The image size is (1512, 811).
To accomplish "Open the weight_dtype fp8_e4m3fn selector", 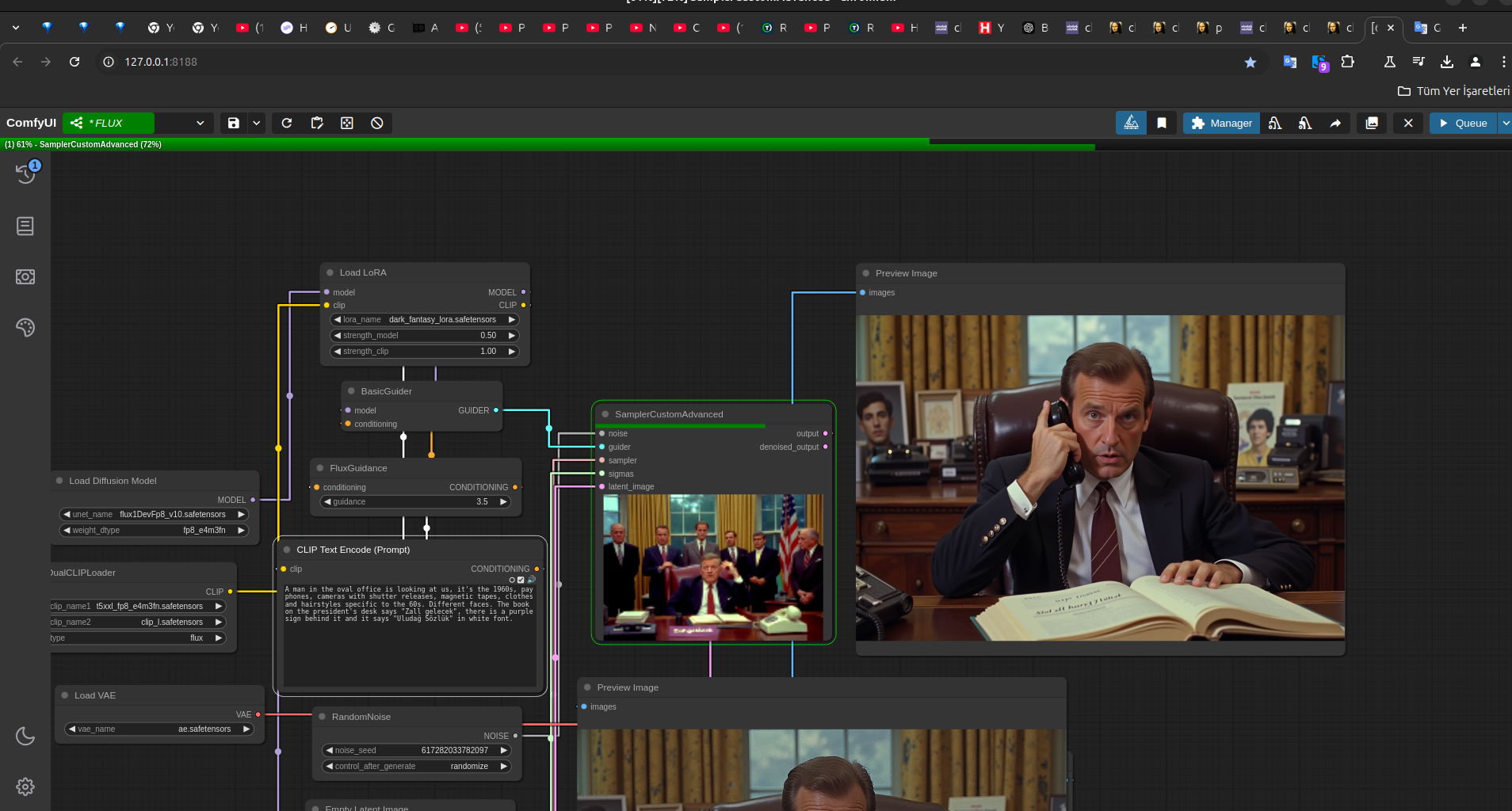I will [x=155, y=531].
